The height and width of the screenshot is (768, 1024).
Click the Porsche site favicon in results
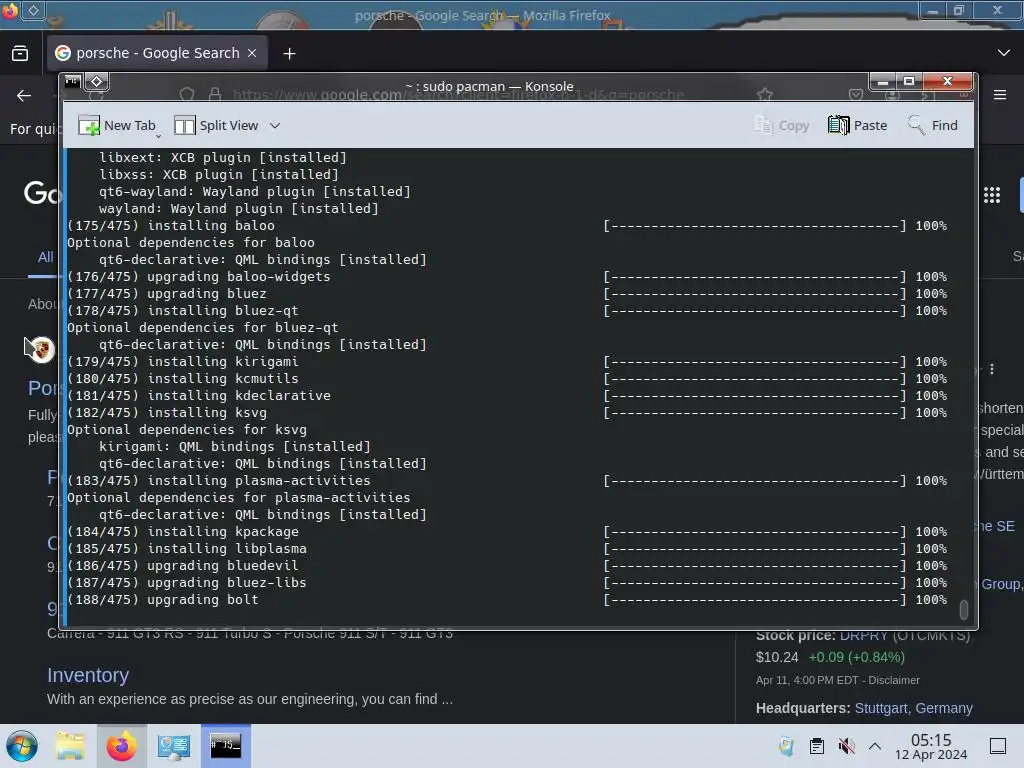coord(42,349)
